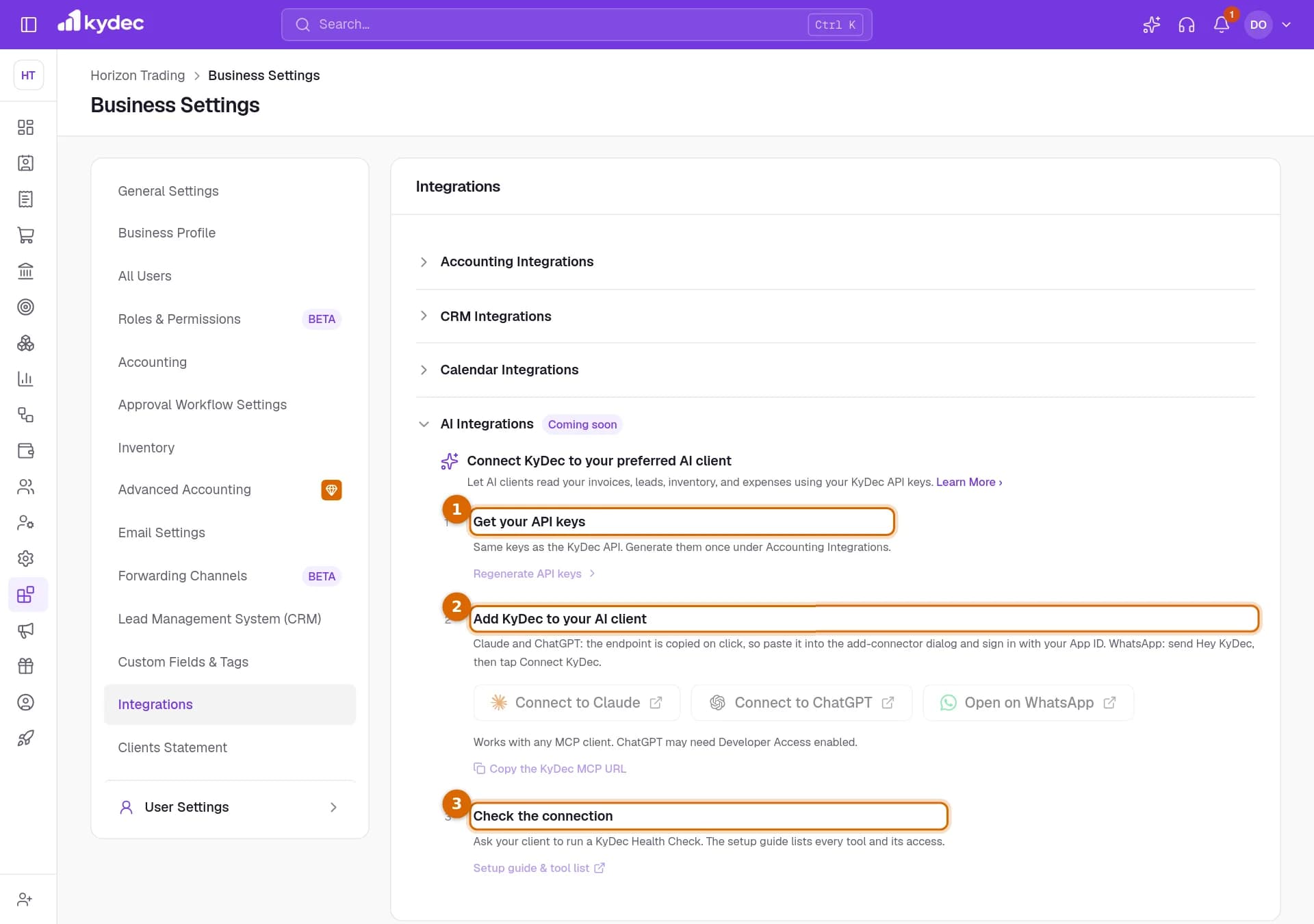
Task: Open the wallet icon in the sidebar
Action: (25, 450)
